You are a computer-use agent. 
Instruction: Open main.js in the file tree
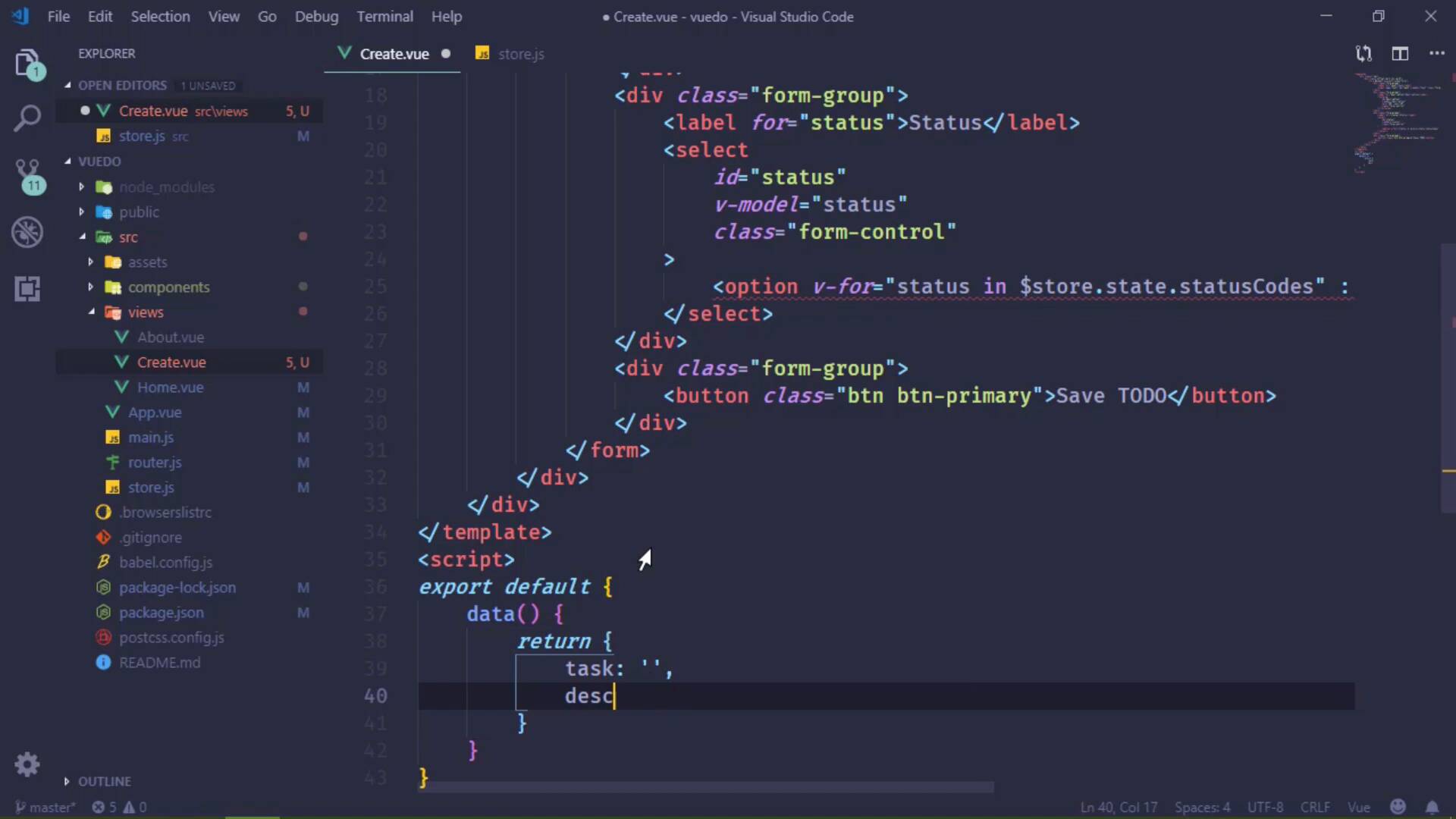click(x=190, y=437)
